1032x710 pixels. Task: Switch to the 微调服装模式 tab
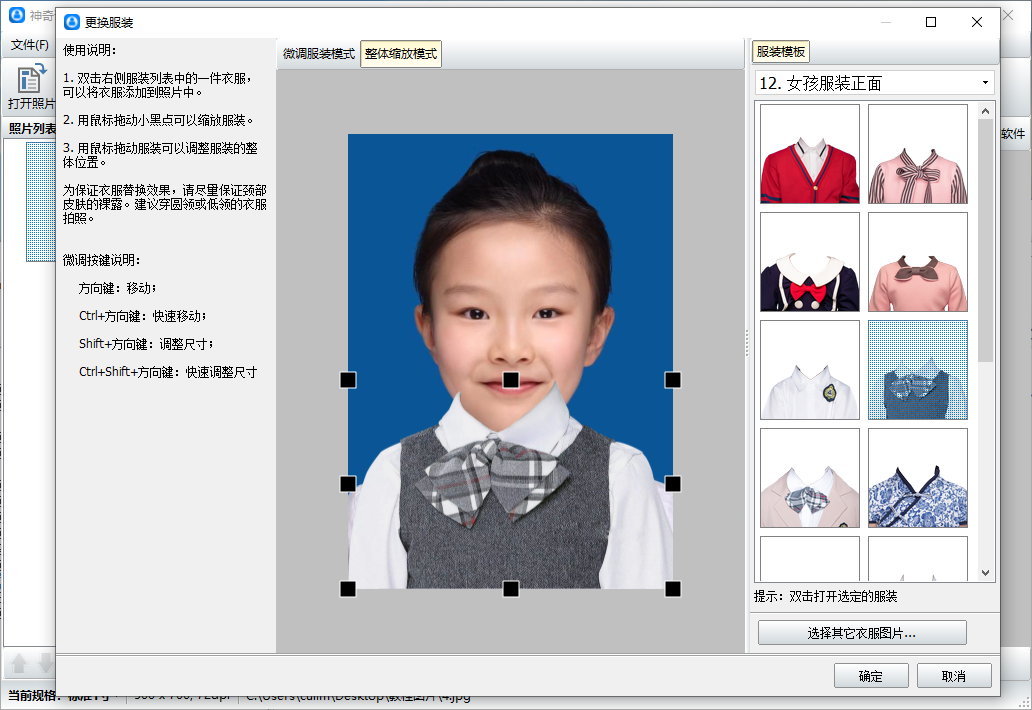318,54
